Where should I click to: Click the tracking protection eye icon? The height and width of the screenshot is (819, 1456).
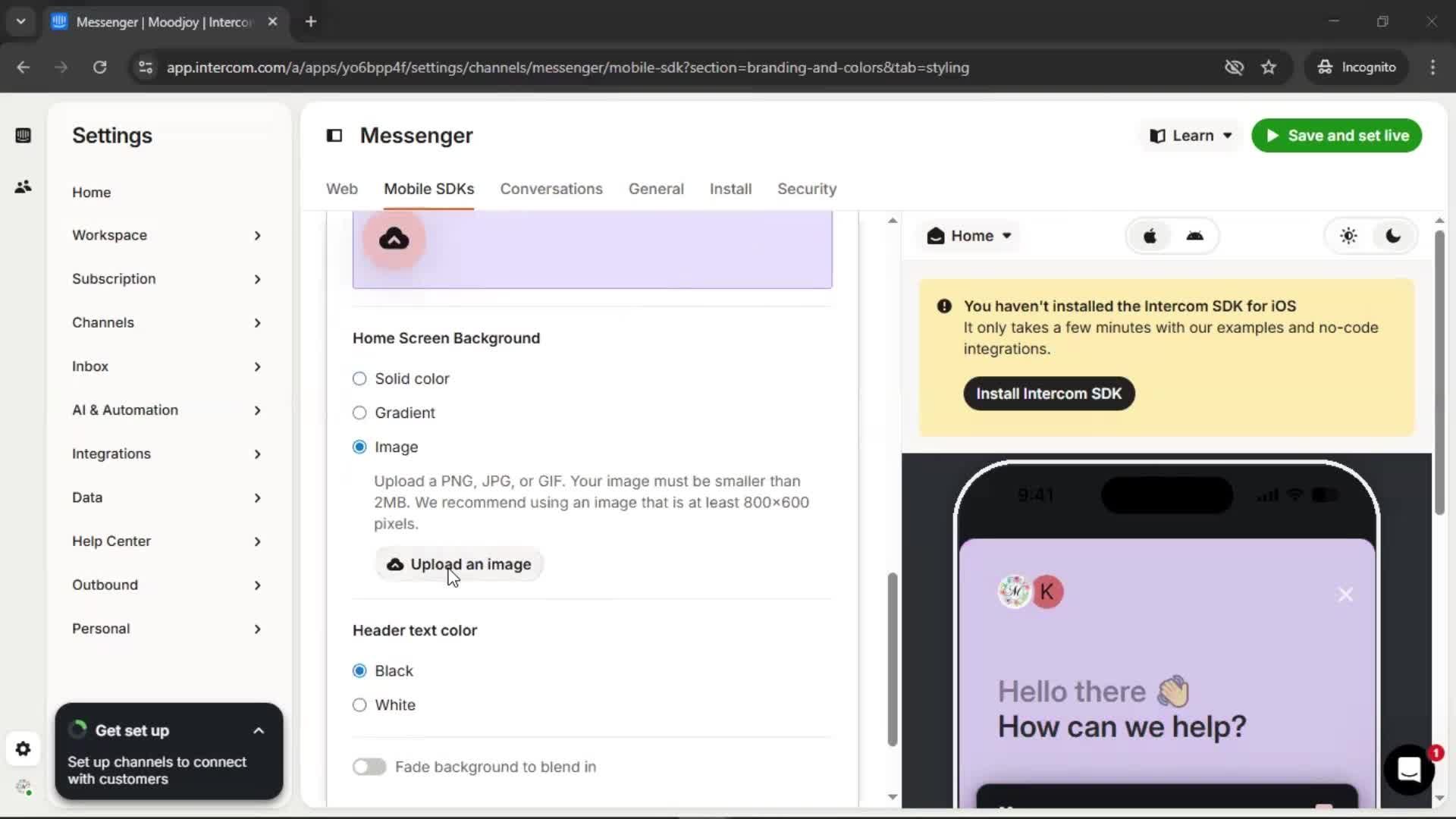(x=1234, y=67)
